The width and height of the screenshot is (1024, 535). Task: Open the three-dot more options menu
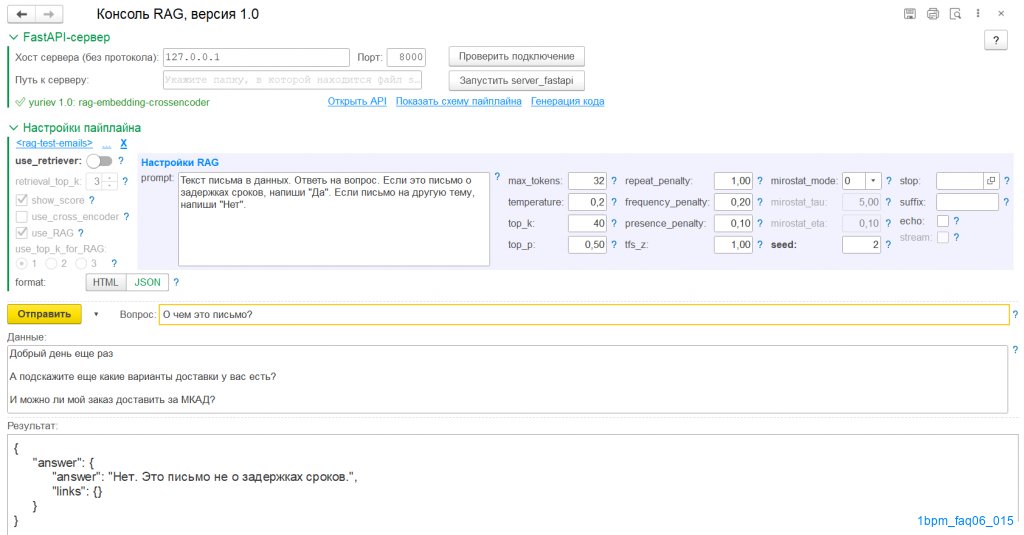[x=978, y=14]
